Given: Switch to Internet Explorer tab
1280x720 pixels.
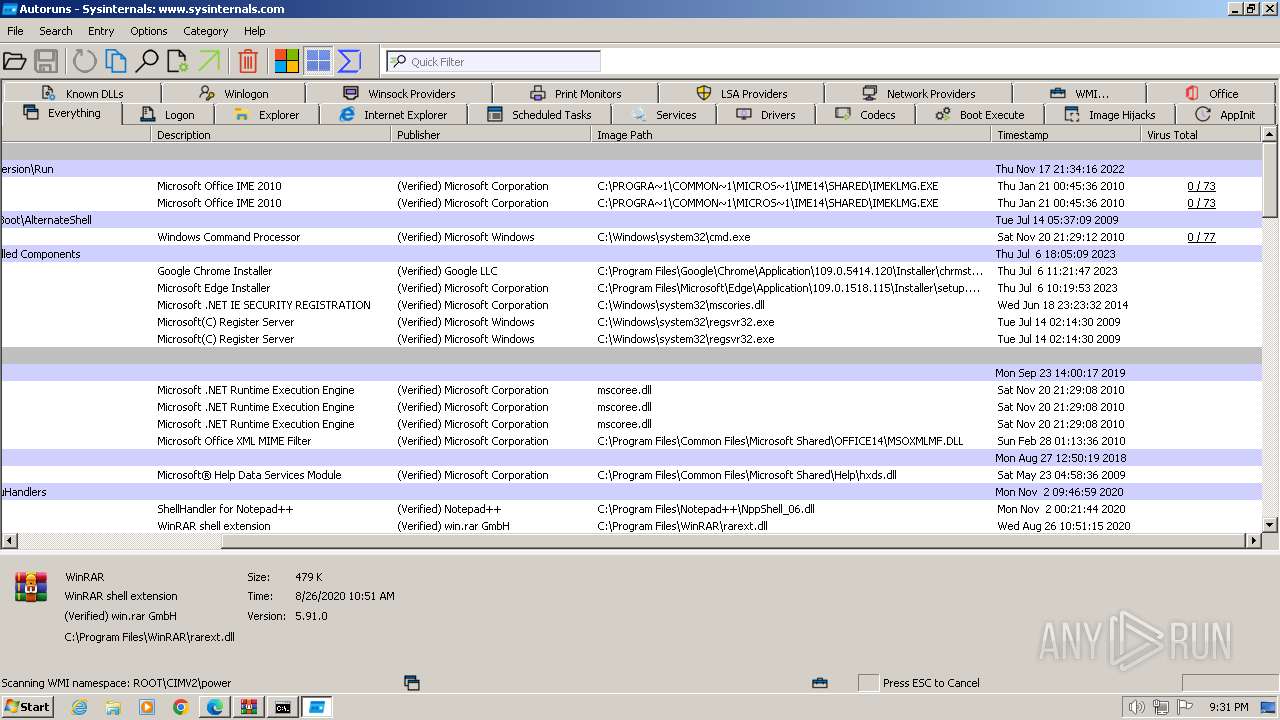Looking at the screenshot, I should [394, 114].
